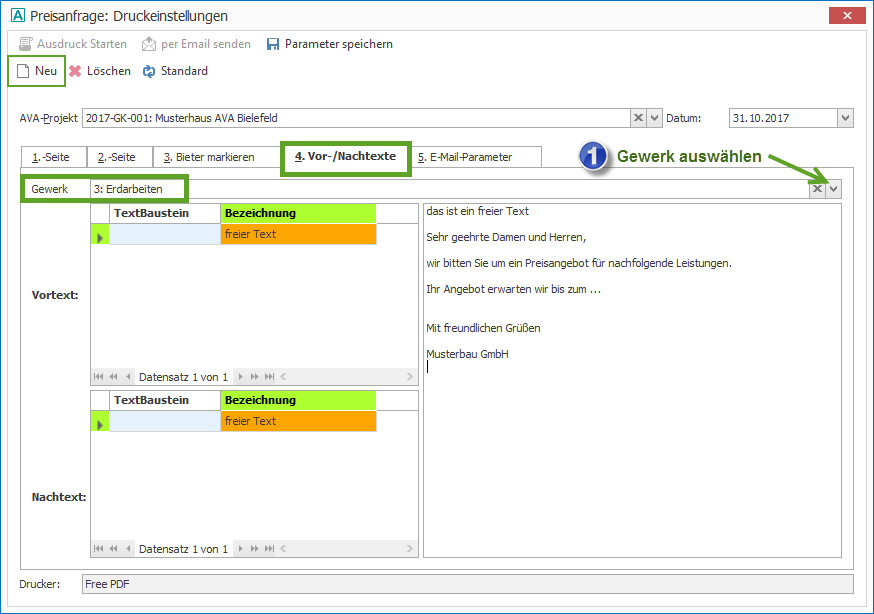874x614 pixels.
Task: Click the per Email senden icon
Action: click(x=149, y=44)
